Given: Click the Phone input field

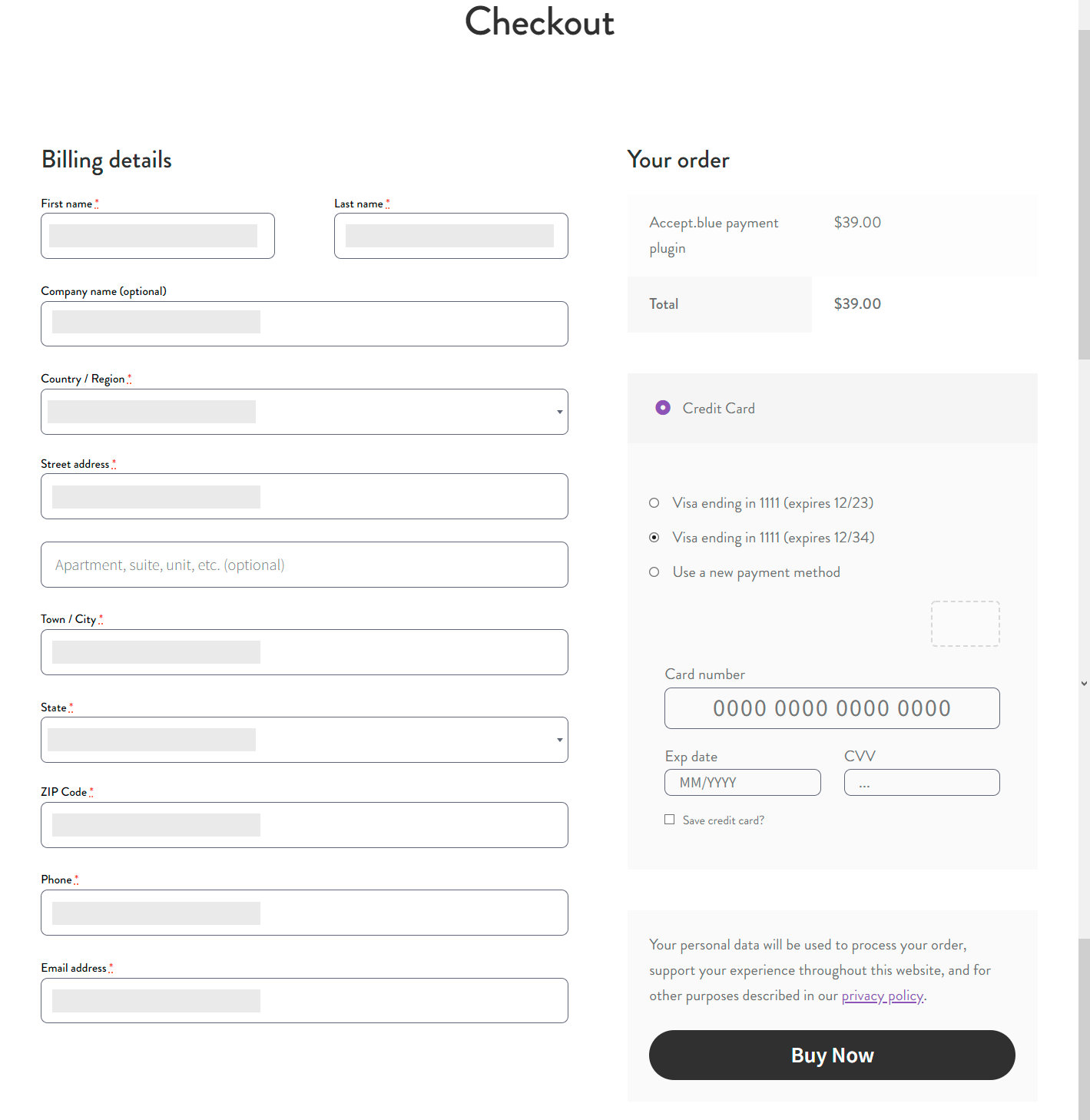Looking at the screenshot, I should click(304, 913).
